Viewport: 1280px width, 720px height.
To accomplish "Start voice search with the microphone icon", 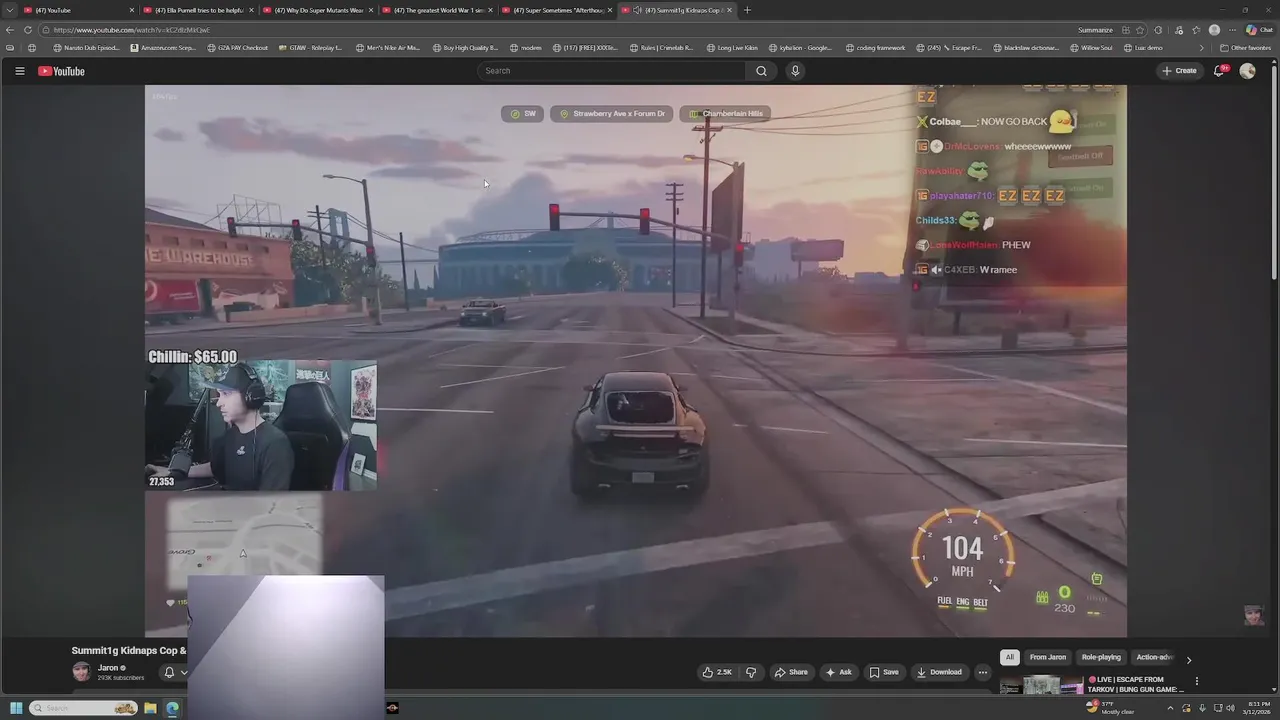I will tap(795, 71).
